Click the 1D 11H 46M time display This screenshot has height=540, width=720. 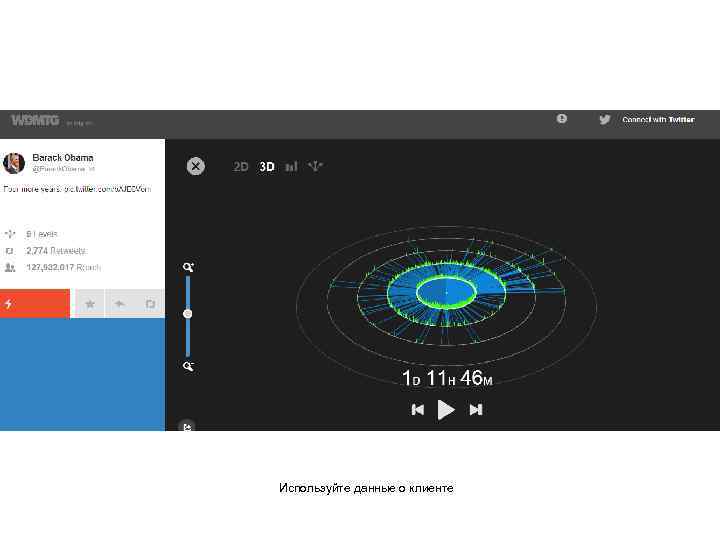click(x=447, y=378)
